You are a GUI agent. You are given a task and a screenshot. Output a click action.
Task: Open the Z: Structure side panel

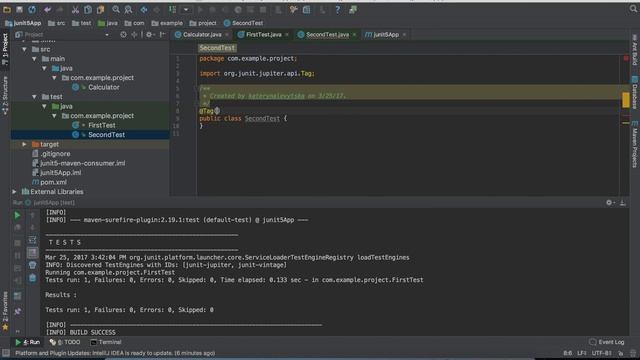pyautogui.click(x=5, y=96)
